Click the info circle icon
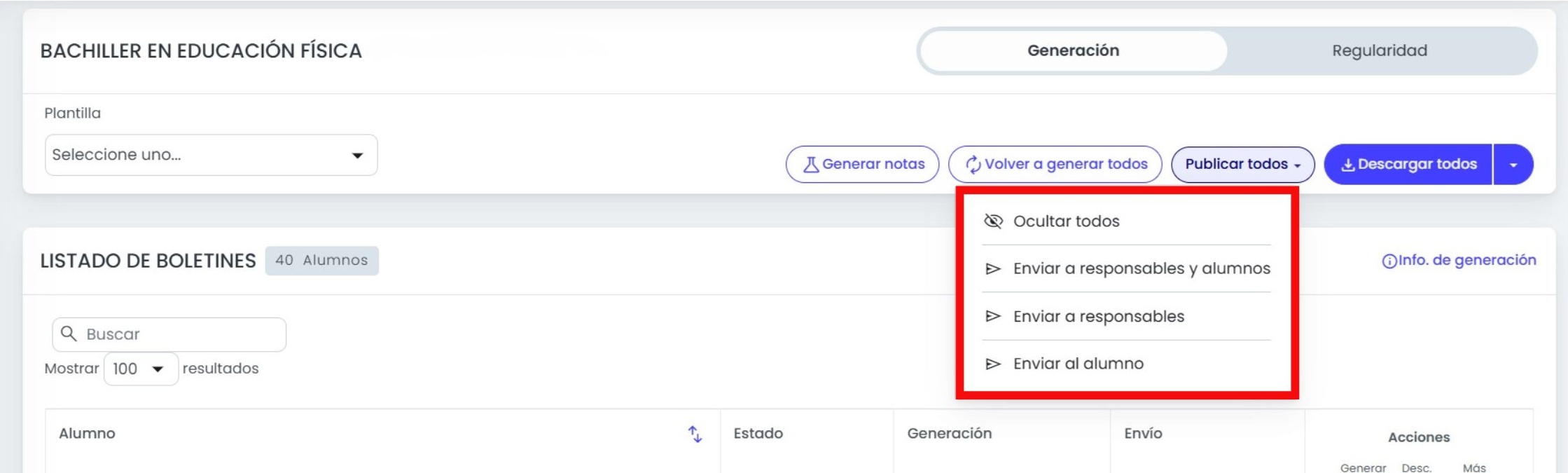1568x473 pixels. [x=1389, y=261]
